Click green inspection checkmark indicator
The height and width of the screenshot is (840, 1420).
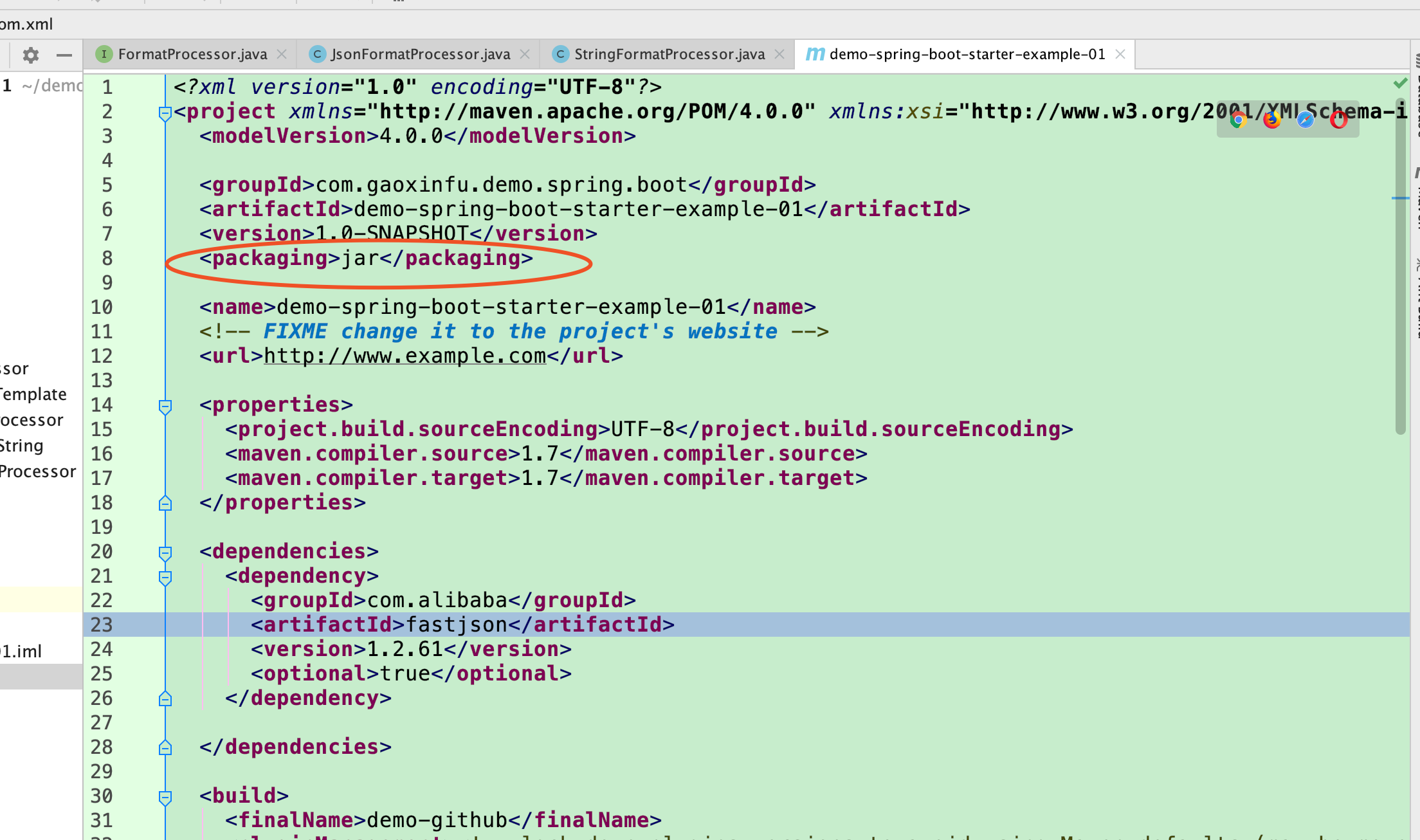[x=1399, y=84]
